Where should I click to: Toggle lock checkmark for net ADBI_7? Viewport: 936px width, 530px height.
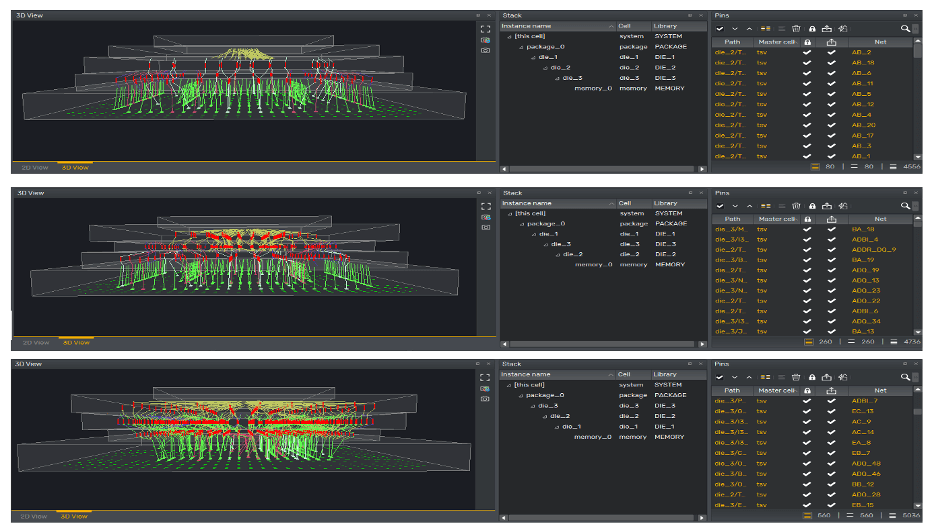[x=807, y=401]
